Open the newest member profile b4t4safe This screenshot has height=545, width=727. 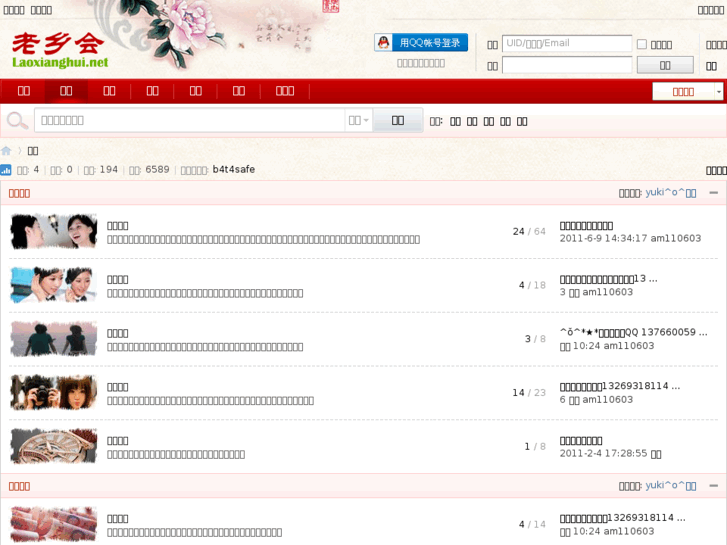click(234, 169)
